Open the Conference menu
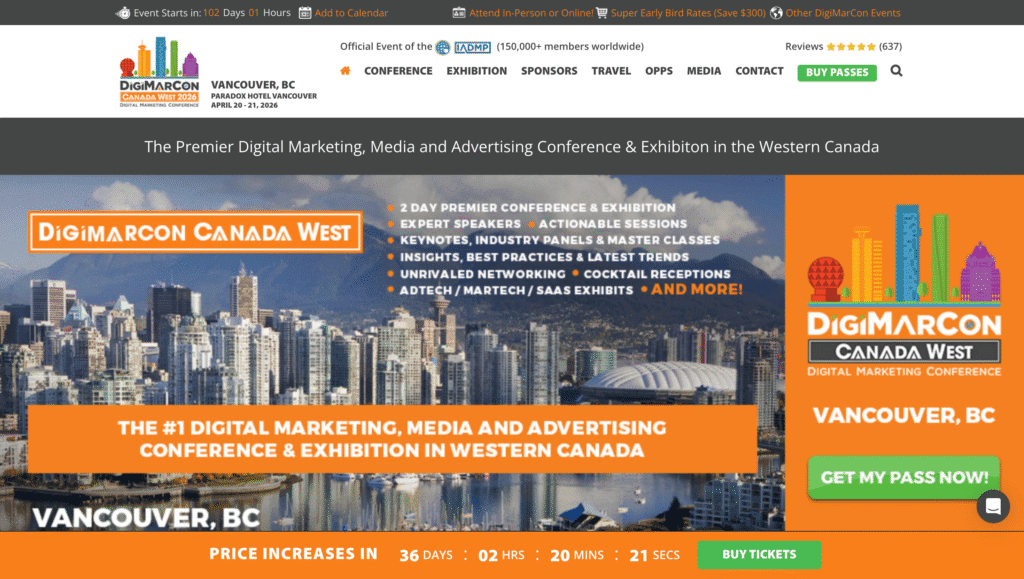1024x579 pixels. (398, 71)
